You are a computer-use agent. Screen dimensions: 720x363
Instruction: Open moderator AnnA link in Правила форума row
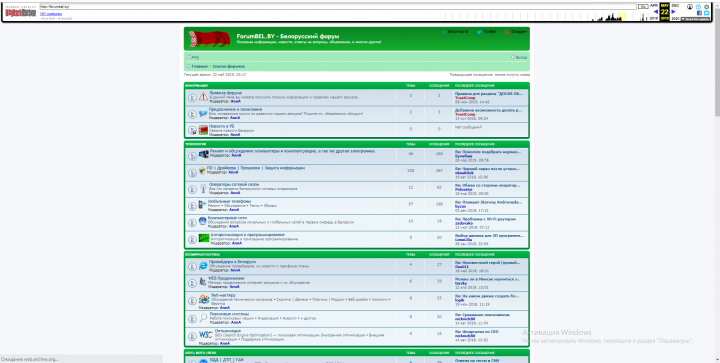[235, 101]
